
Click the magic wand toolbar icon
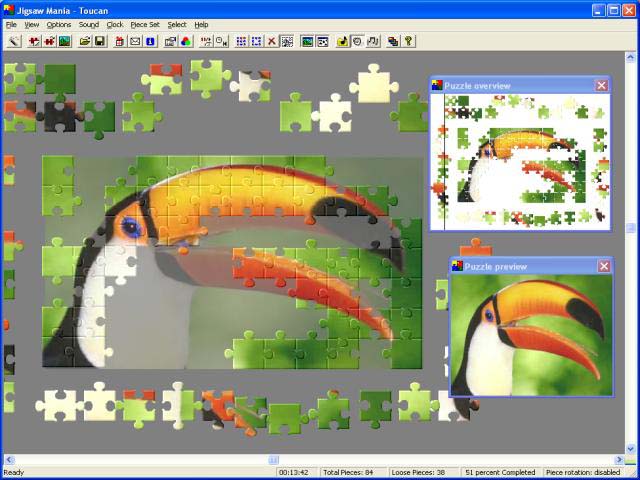coord(14,41)
